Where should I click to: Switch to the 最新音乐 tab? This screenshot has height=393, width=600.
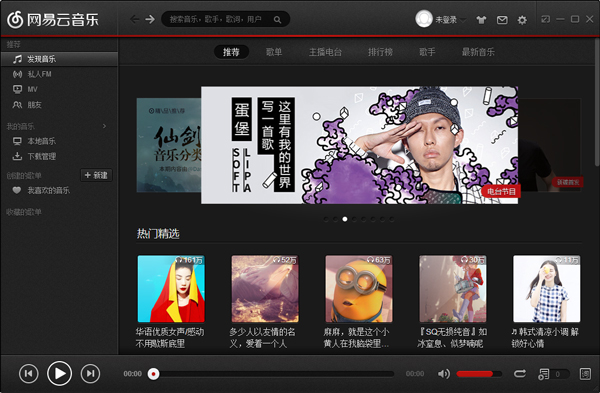[x=478, y=52]
